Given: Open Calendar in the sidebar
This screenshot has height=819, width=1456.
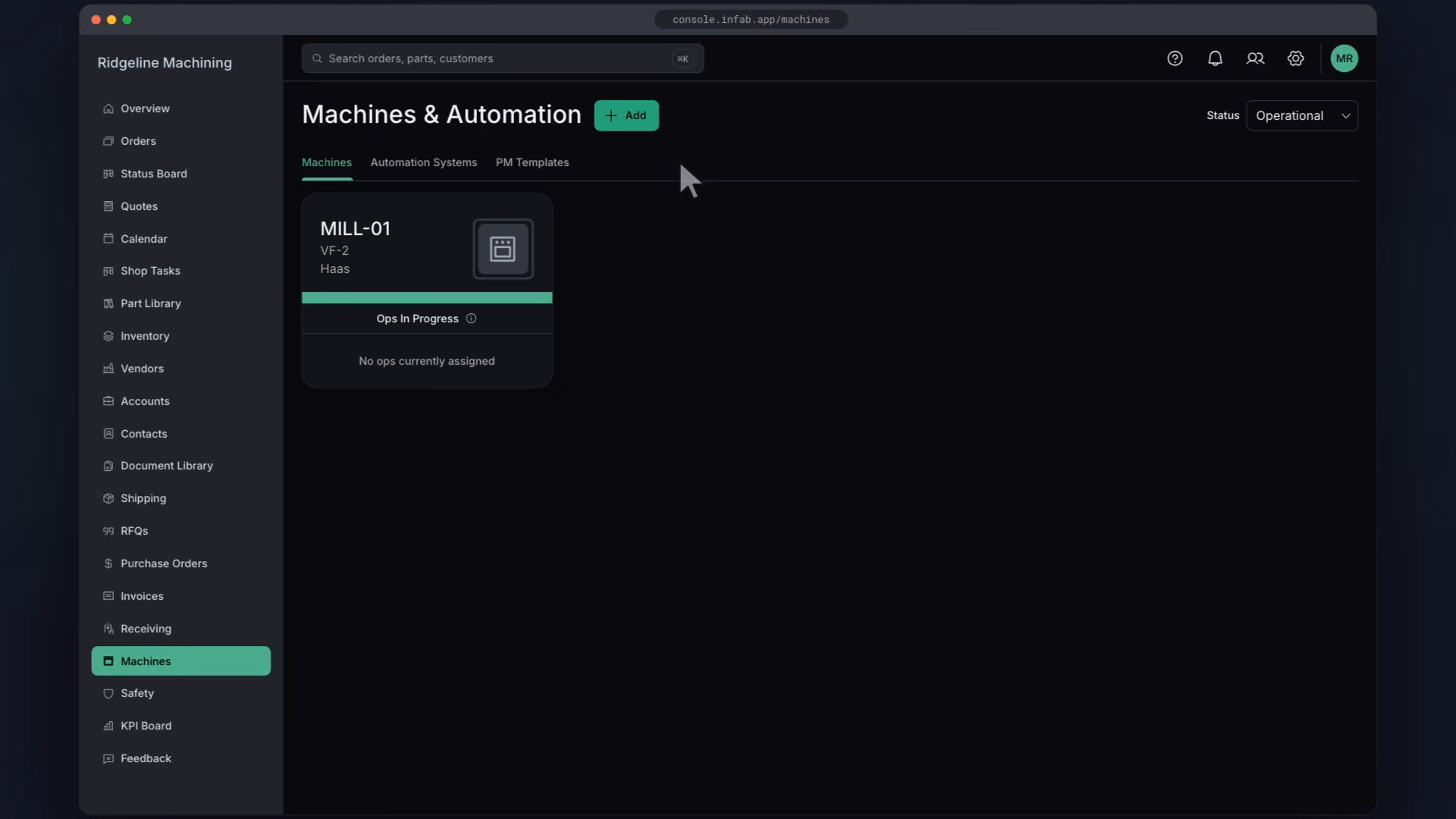Looking at the screenshot, I should 180,239.
